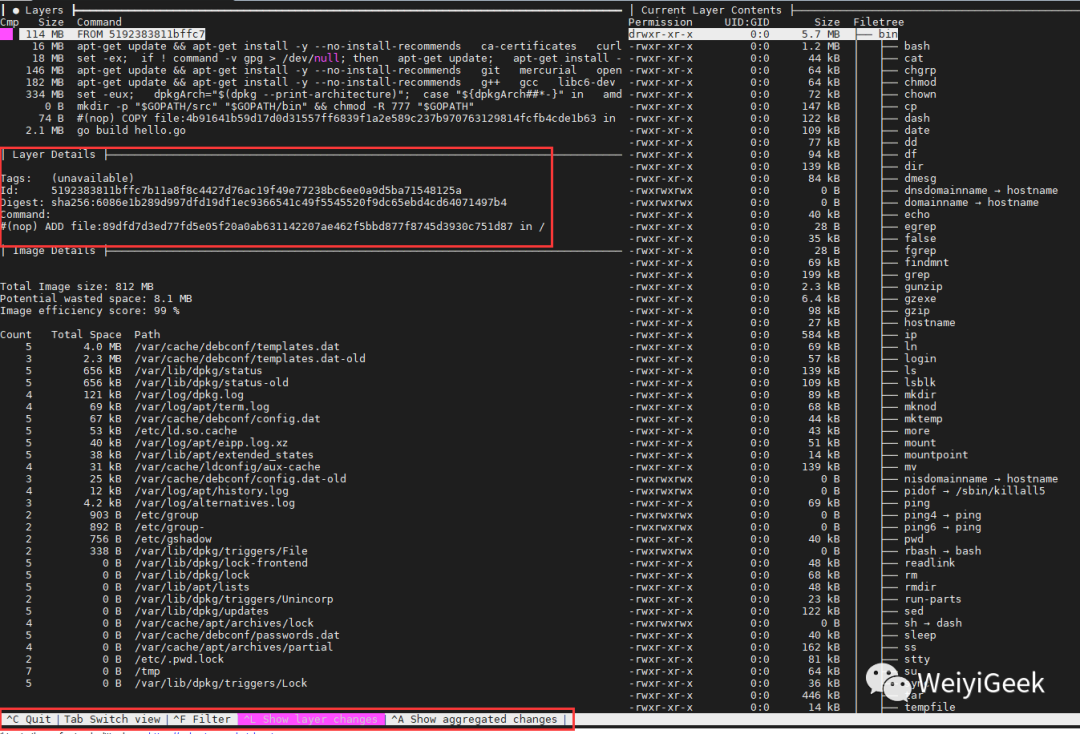
Task: Select pidof → /sbin/killall5 entry
Action: (x=975, y=491)
